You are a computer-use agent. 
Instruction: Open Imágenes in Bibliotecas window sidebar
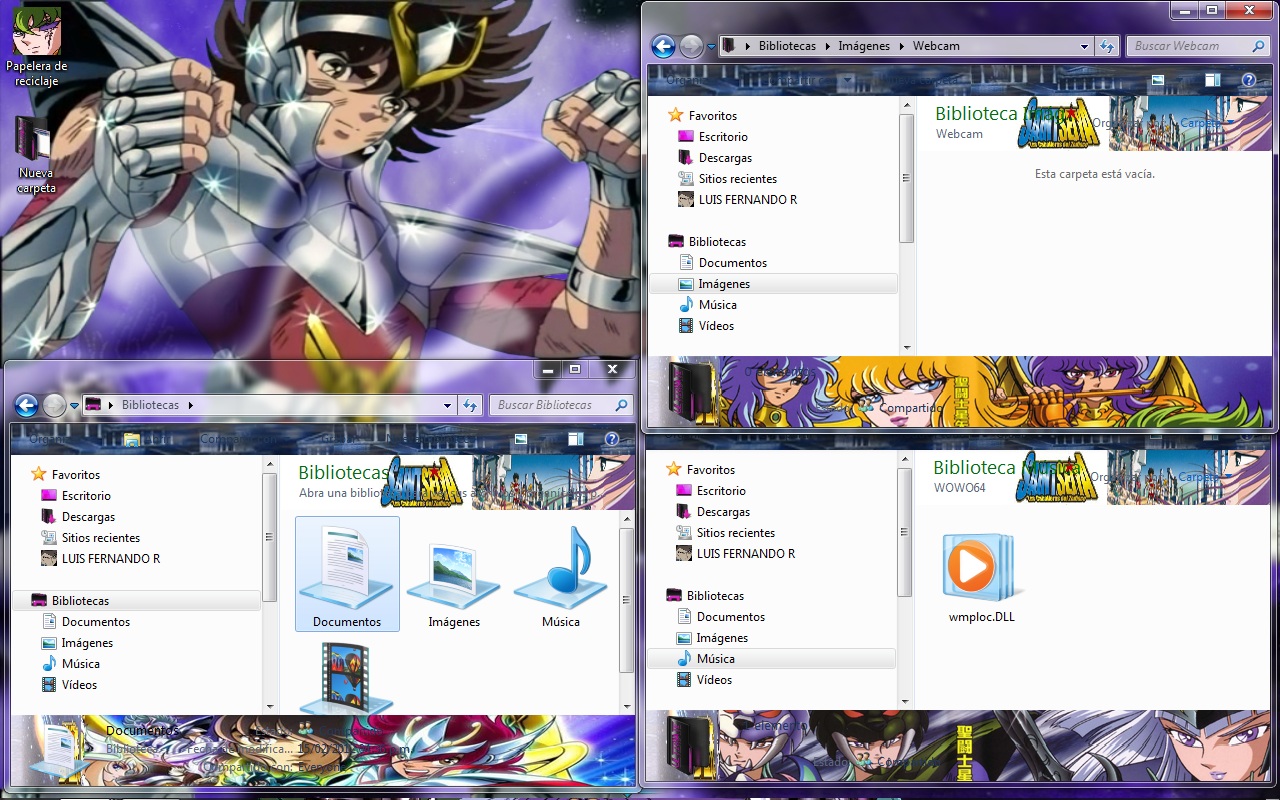point(87,643)
